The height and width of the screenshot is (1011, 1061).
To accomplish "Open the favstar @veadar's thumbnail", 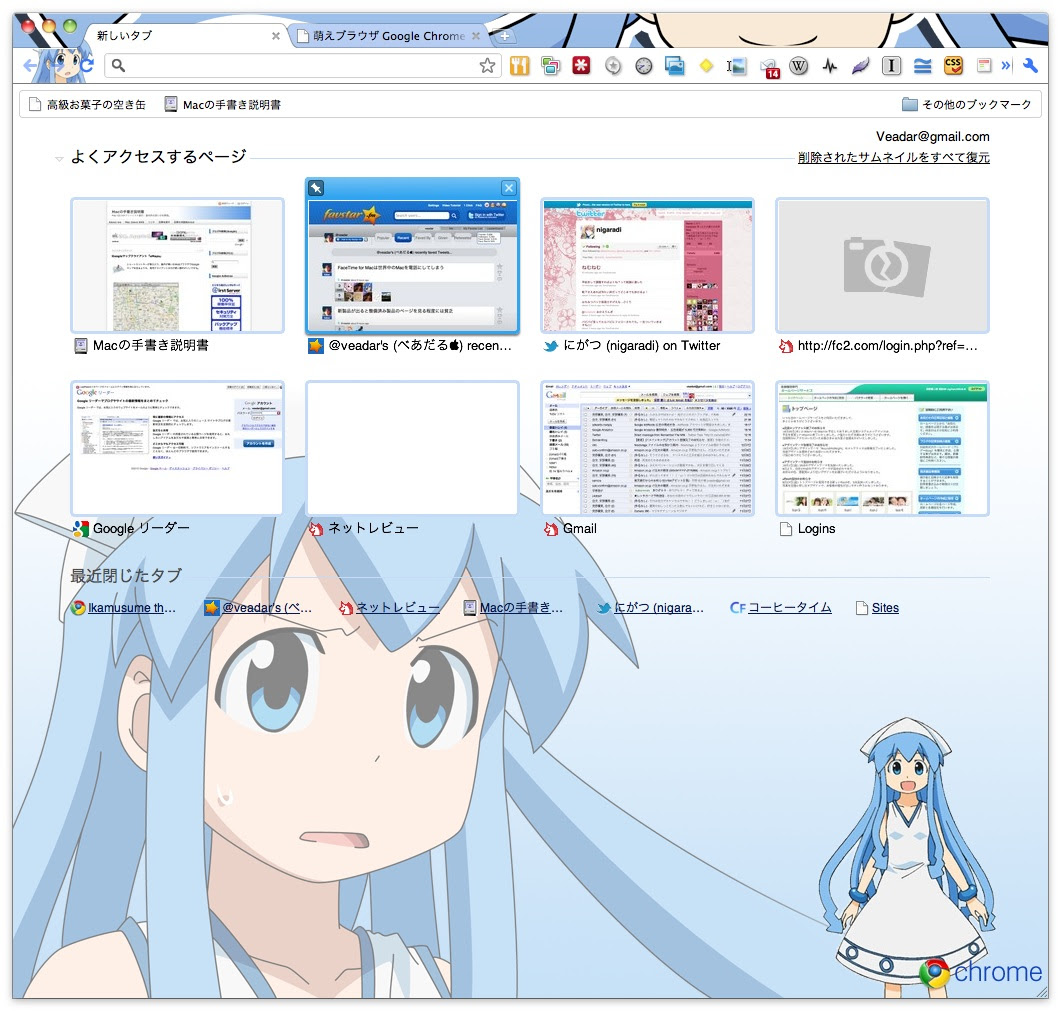I will coord(412,265).
